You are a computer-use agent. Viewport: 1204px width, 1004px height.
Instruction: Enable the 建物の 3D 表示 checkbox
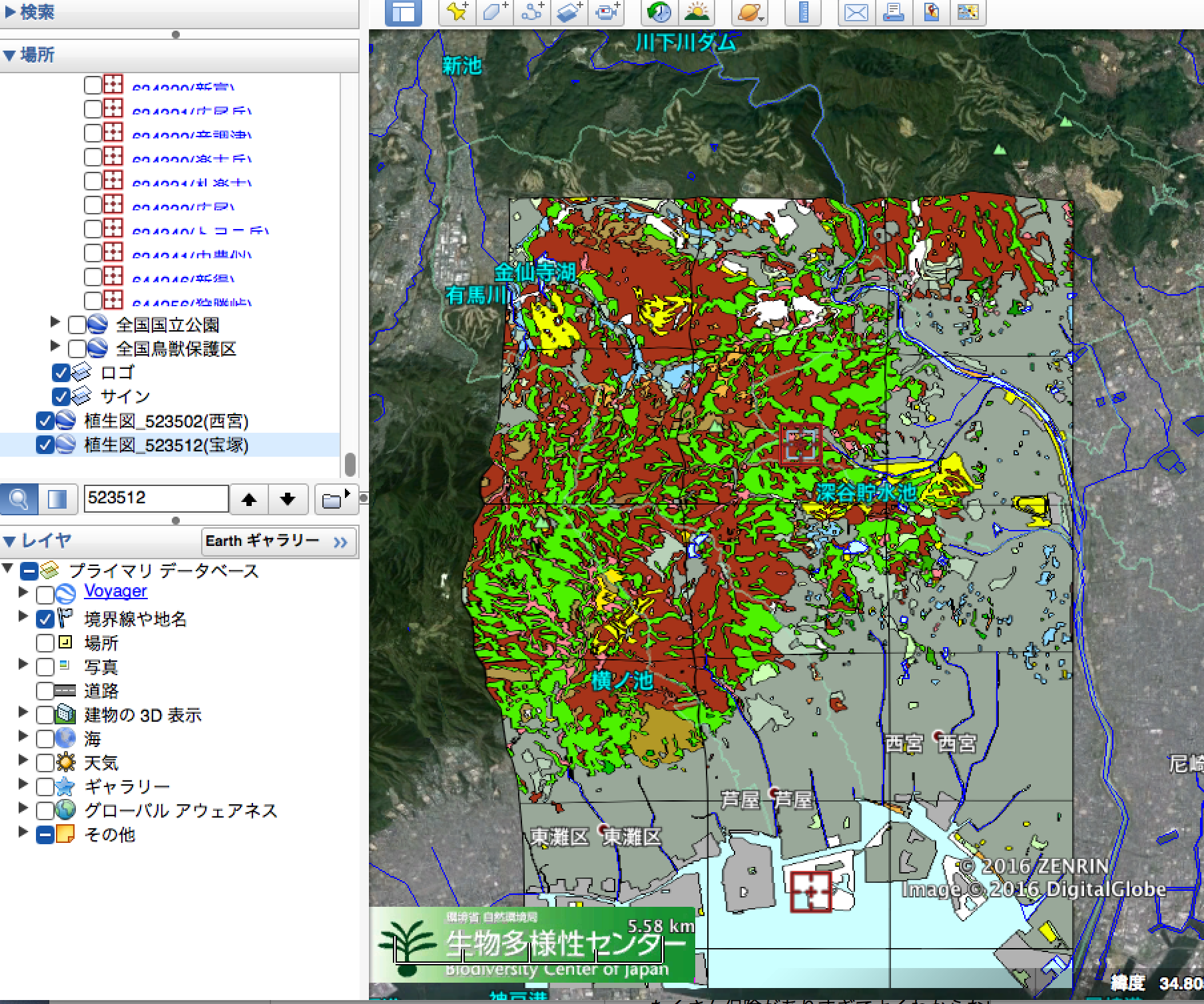click(x=45, y=716)
